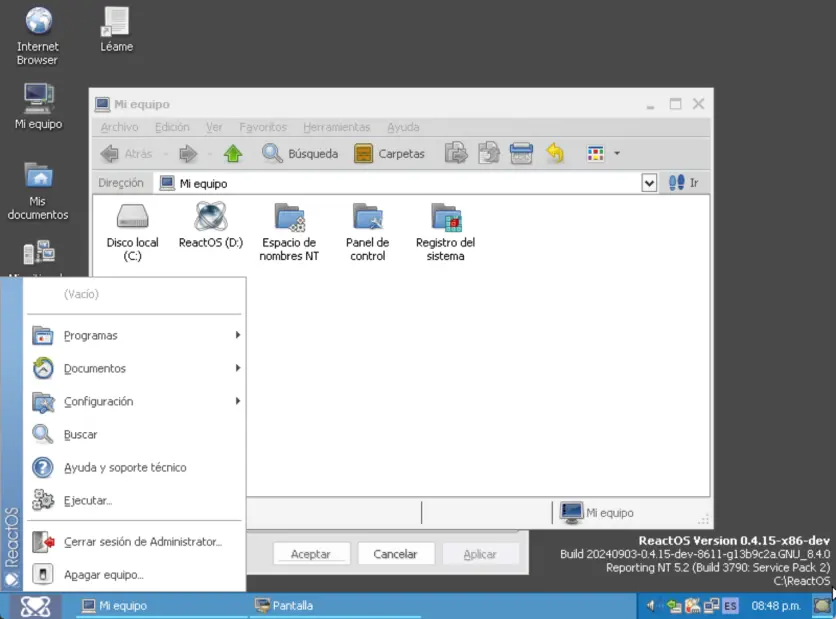Choose Apagar equipo... in start menu
Screen dimensions: 836x619
[x=136, y=575]
